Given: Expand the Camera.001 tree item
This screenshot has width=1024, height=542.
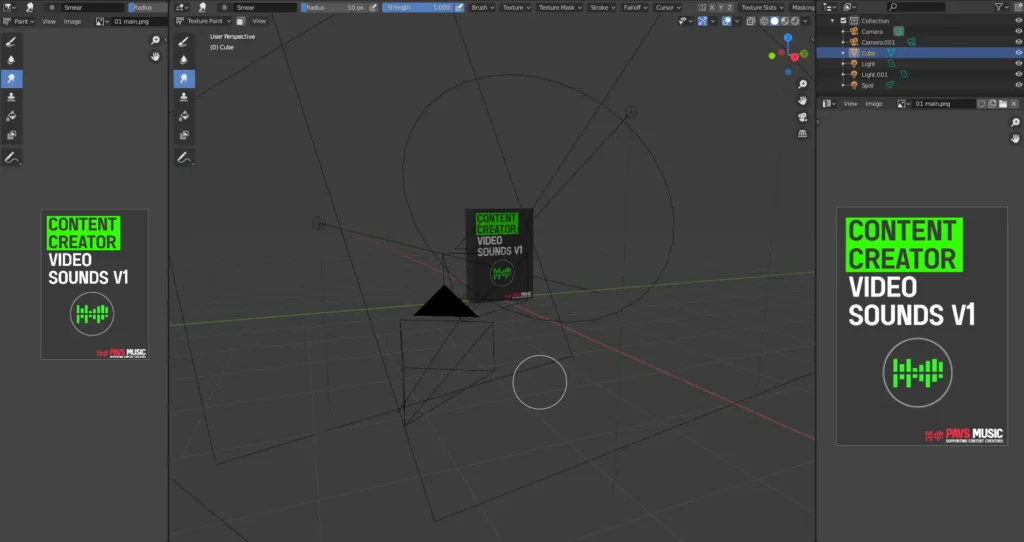Looking at the screenshot, I should point(843,42).
